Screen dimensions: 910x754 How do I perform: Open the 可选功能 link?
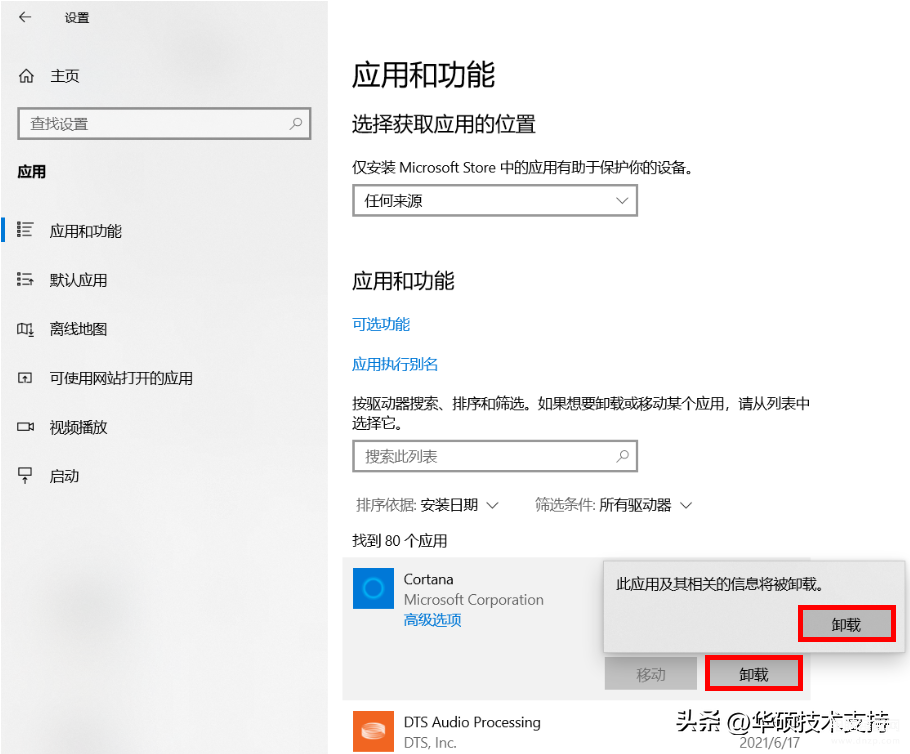(x=381, y=324)
